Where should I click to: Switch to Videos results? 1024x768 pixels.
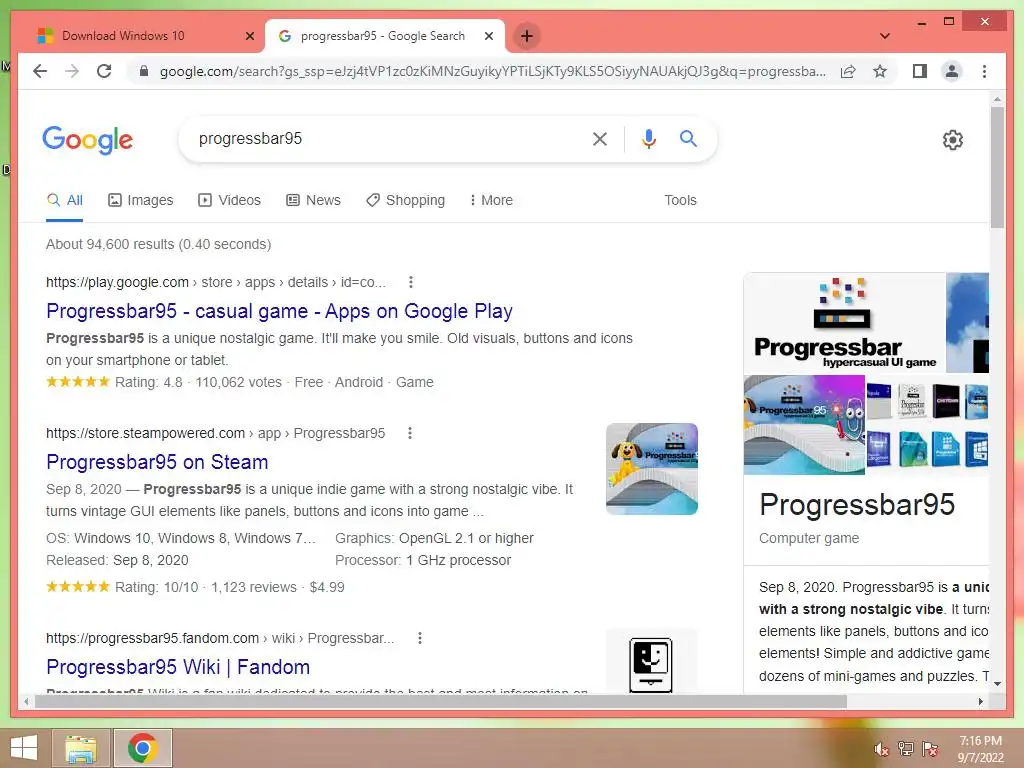tap(229, 200)
